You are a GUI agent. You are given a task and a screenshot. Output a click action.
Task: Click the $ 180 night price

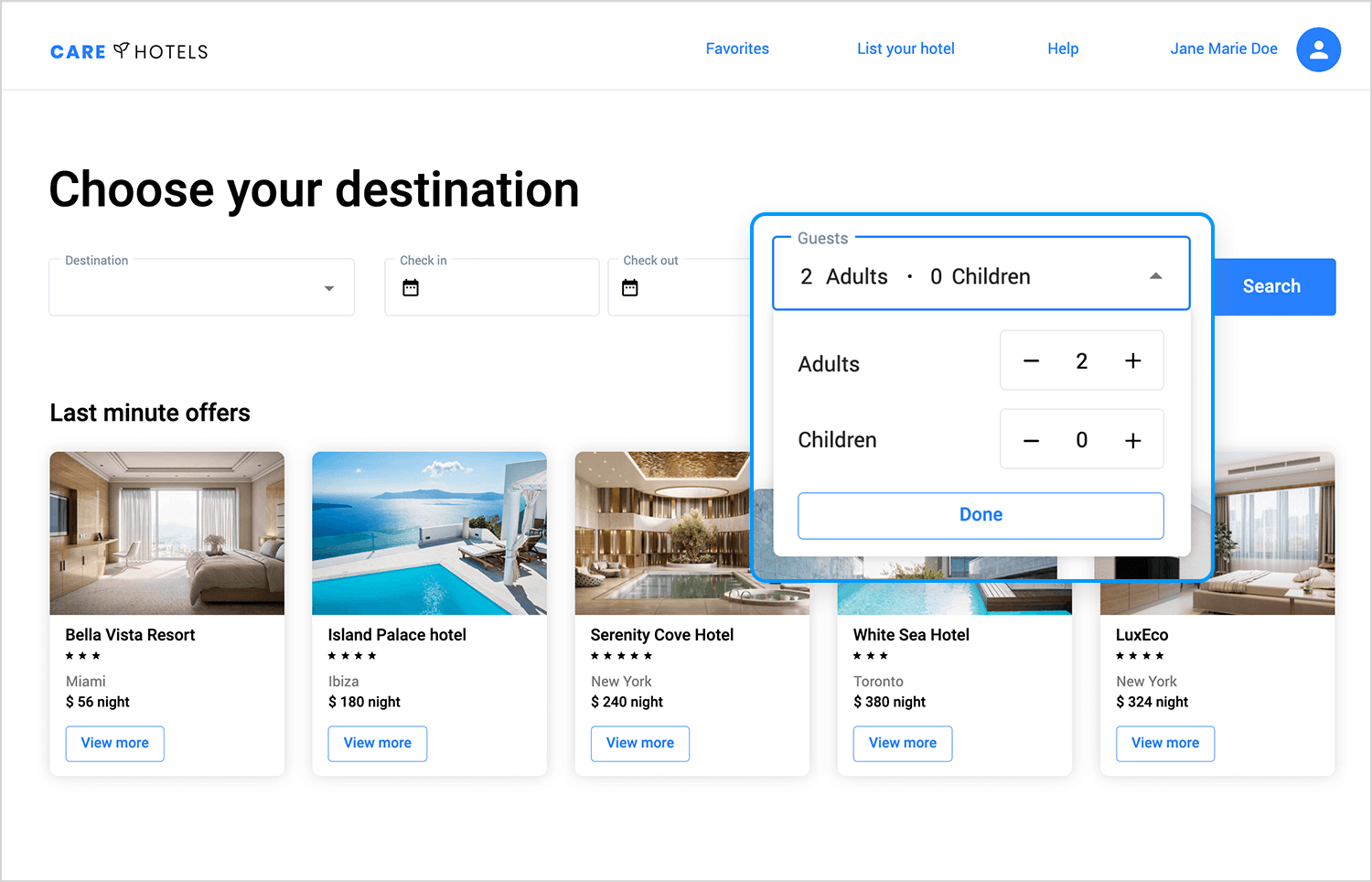(x=364, y=702)
